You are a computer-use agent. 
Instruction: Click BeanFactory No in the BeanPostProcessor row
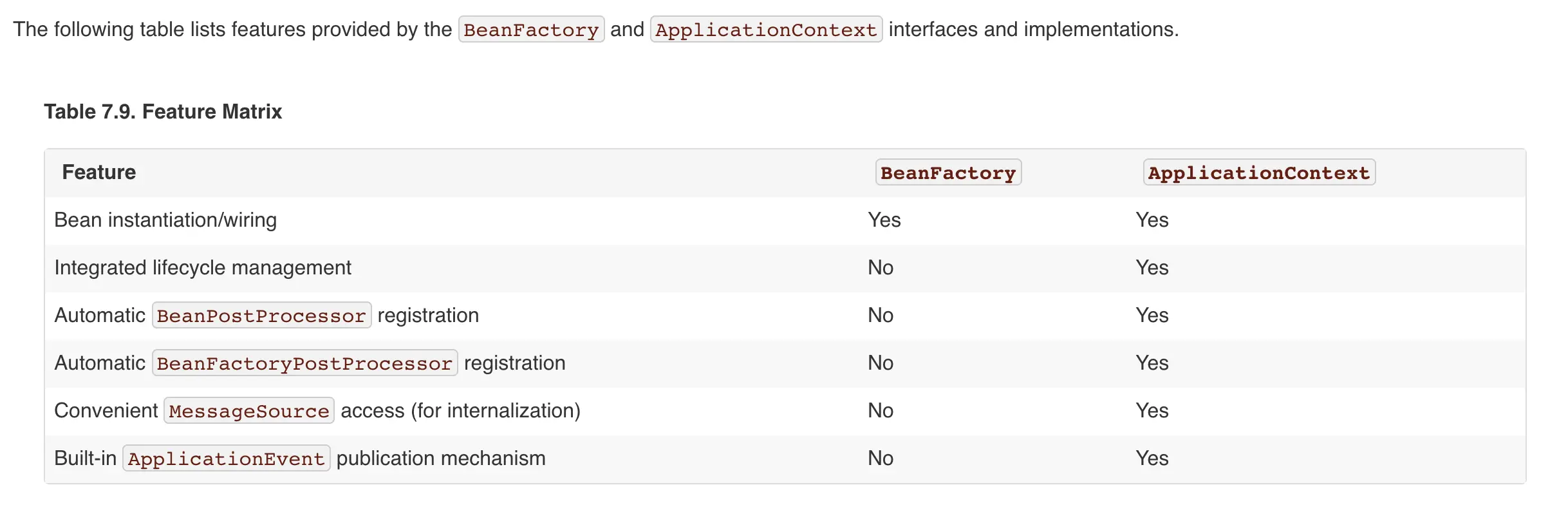[881, 316]
